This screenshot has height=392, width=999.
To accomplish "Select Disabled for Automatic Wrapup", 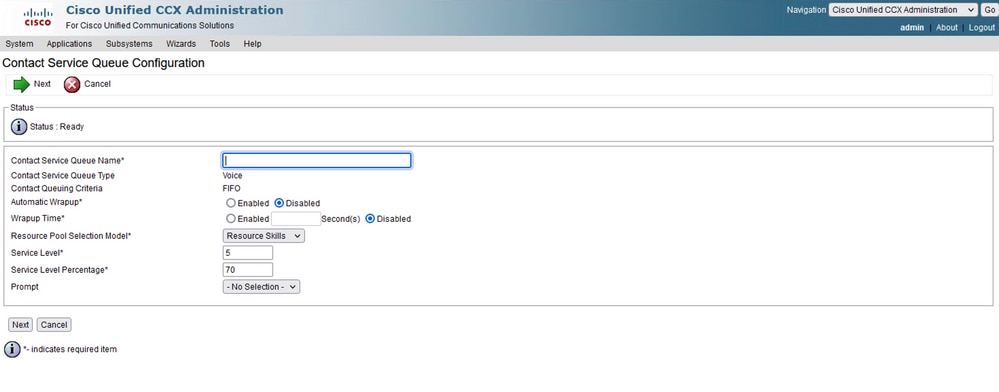I will tap(279, 203).
